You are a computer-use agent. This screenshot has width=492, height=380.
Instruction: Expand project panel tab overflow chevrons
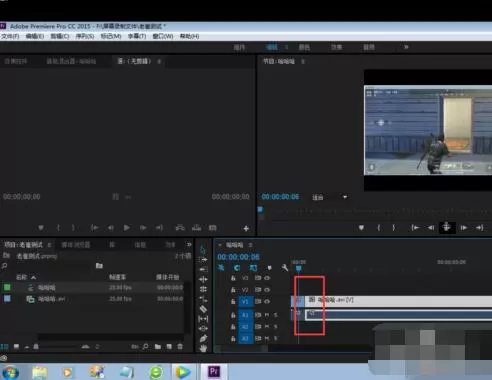pyautogui.click(x=189, y=245)
